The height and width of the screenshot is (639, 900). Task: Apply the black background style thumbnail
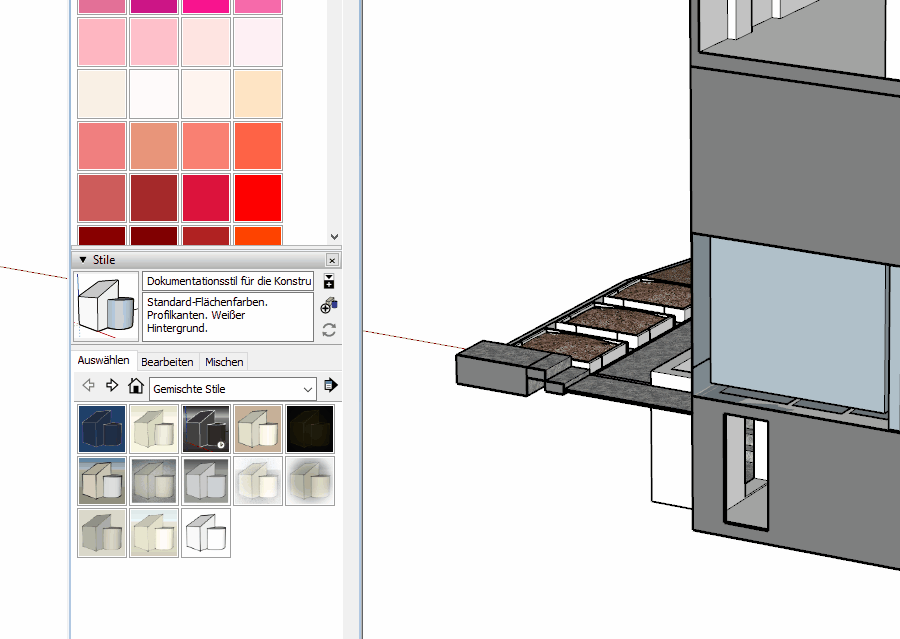point(310,429)
